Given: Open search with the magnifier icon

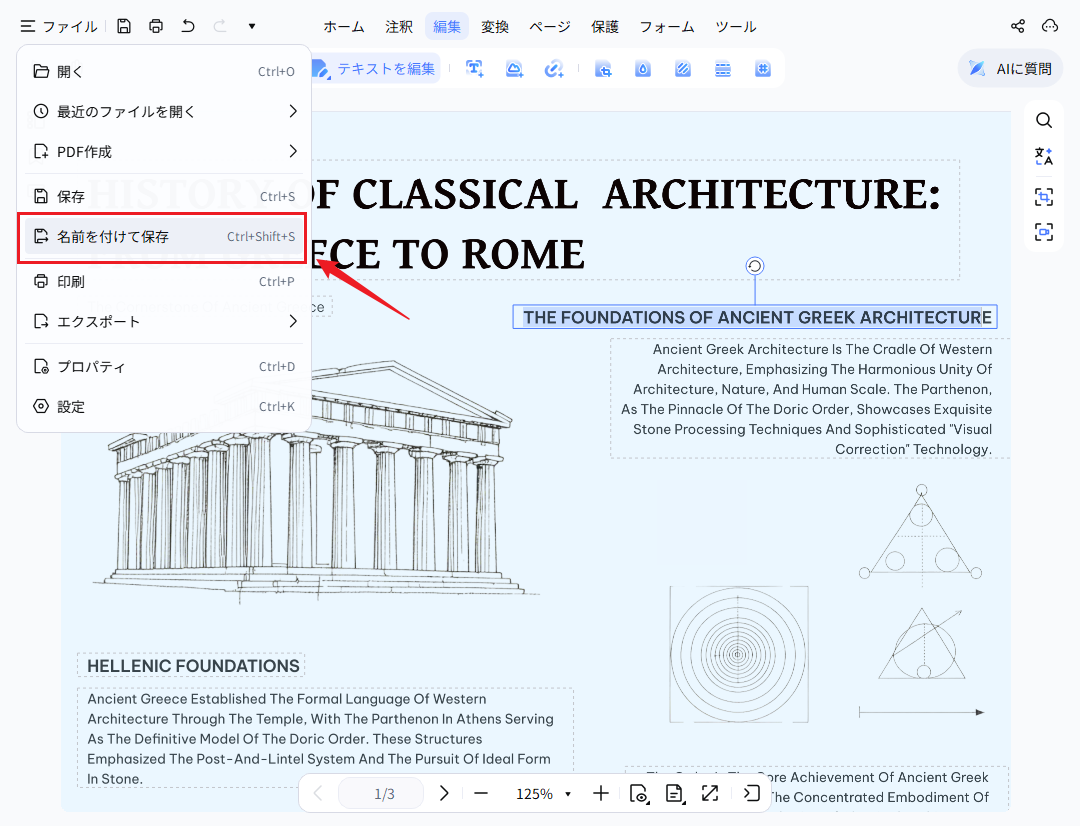Looking at the screenshot, I should (1043, 121).
